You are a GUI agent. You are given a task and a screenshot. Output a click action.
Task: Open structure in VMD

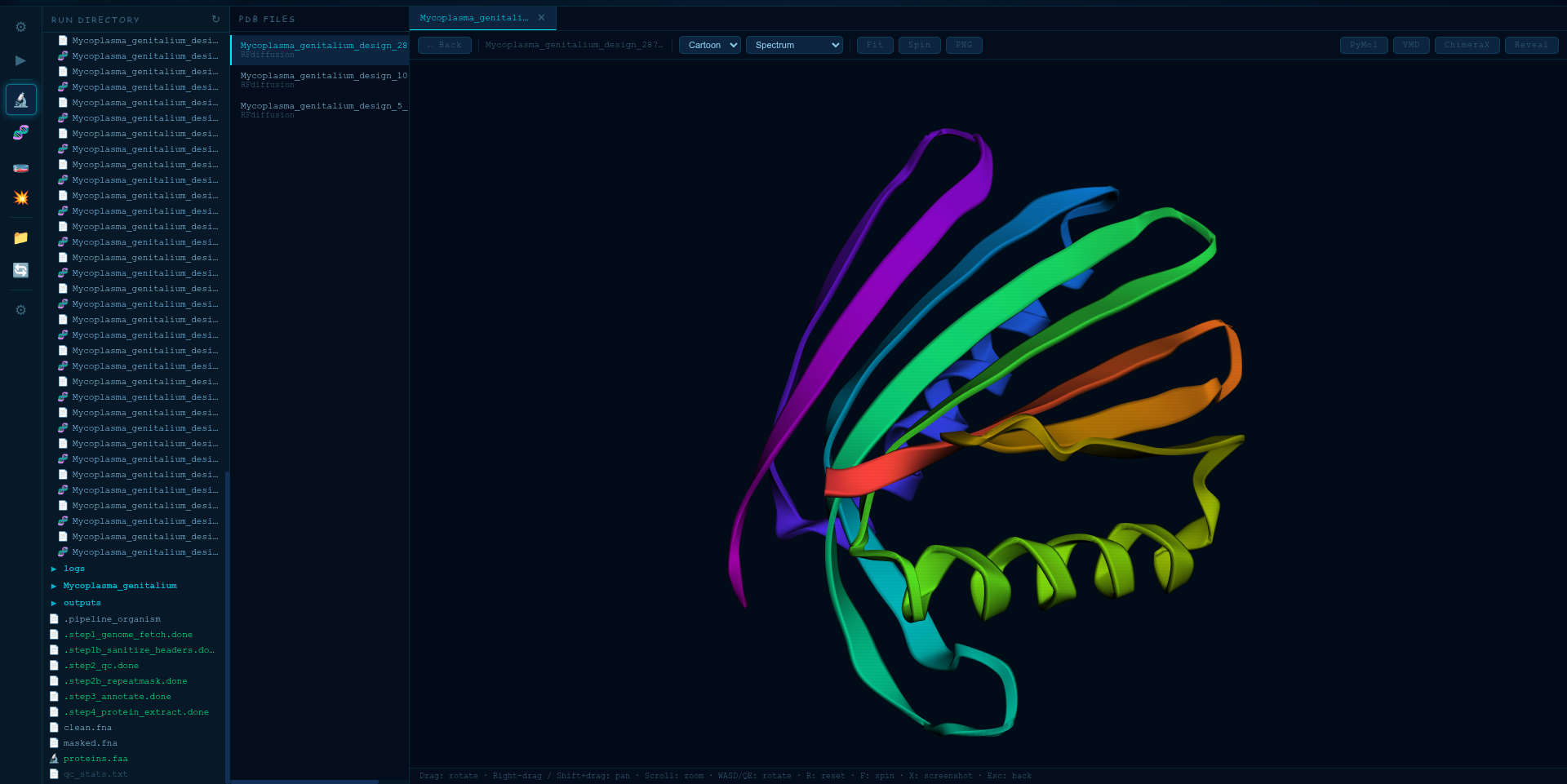pyautogui.click(x=1411, y=45)
